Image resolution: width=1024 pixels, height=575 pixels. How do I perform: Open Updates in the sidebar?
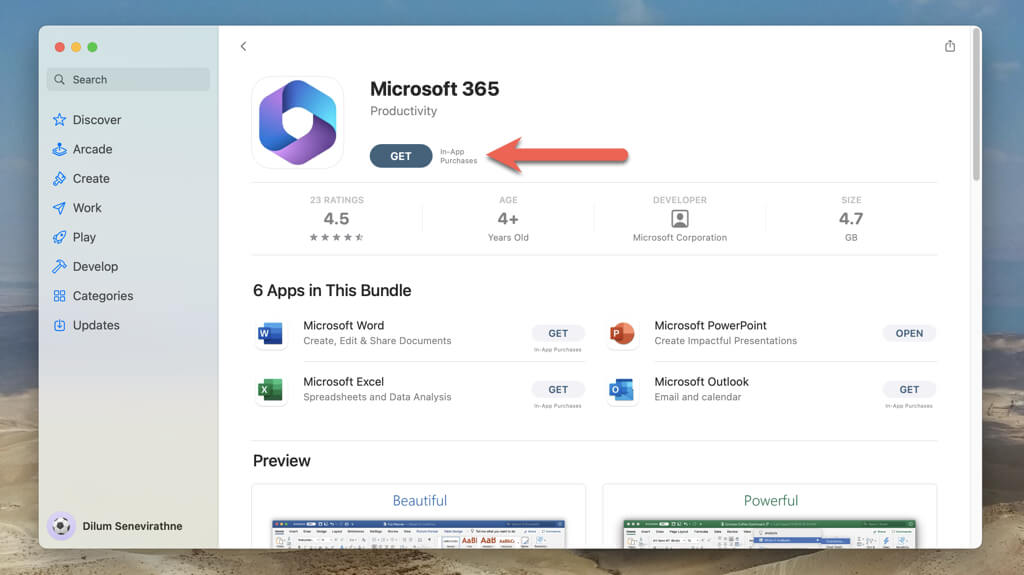[96, 325]
